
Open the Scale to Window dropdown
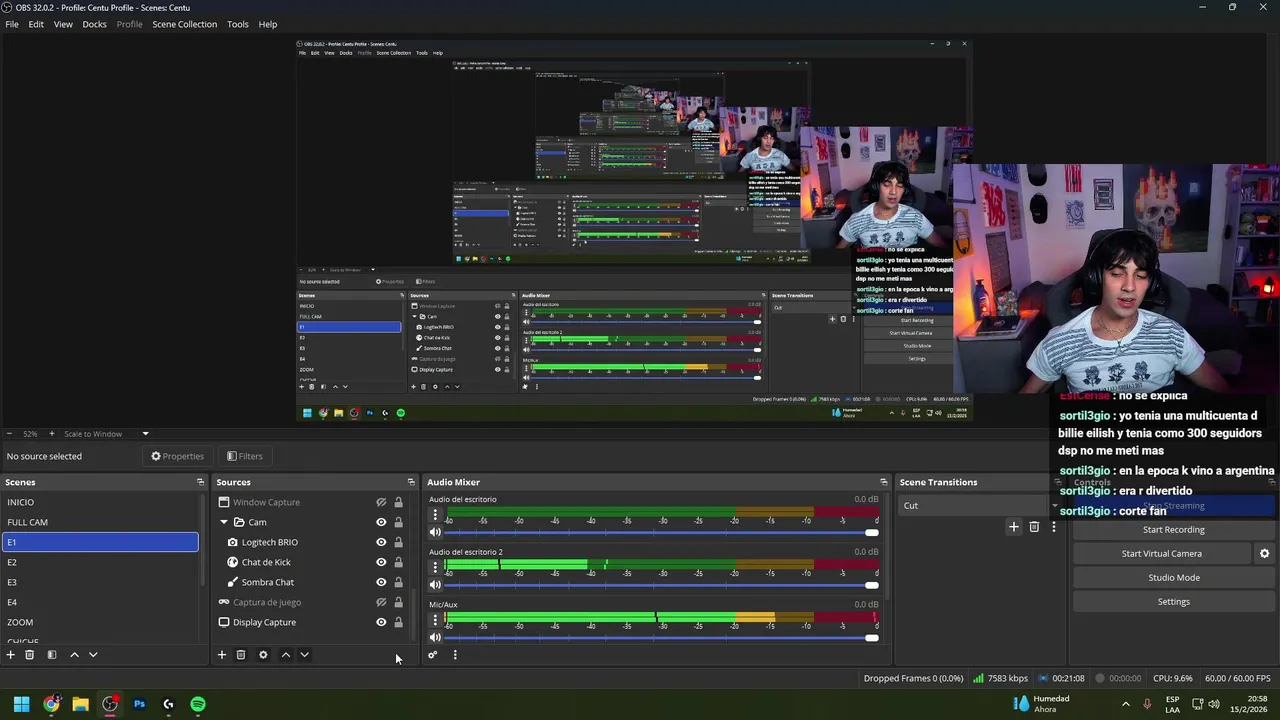click(x=106, y=434)
